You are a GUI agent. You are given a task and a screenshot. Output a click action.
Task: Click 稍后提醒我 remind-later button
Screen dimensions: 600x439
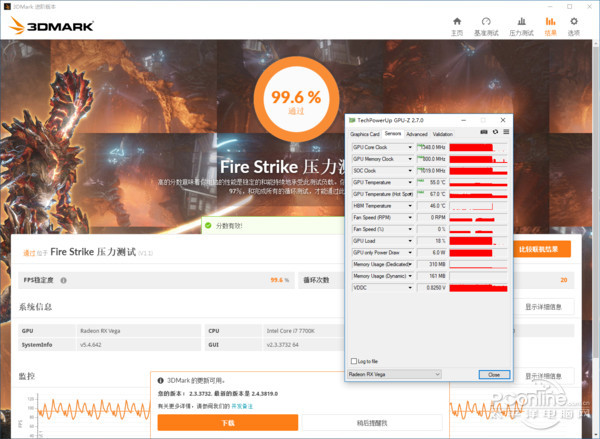coord(372,423)
